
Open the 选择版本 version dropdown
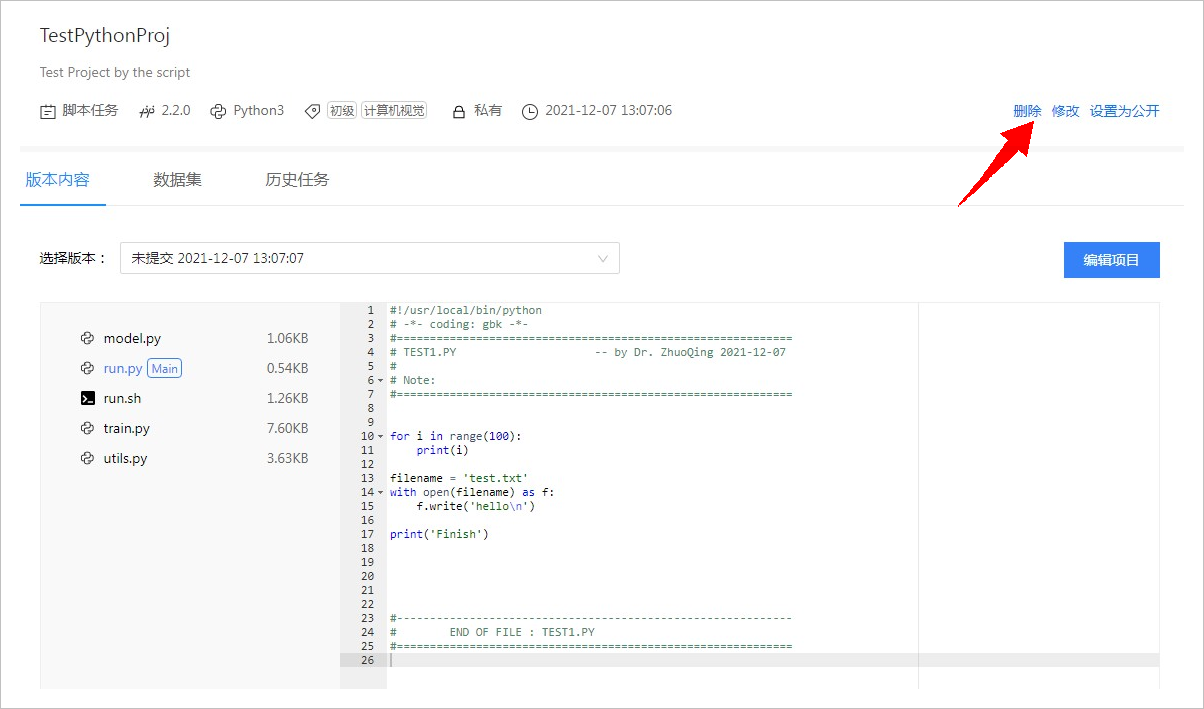pos(370,258)
